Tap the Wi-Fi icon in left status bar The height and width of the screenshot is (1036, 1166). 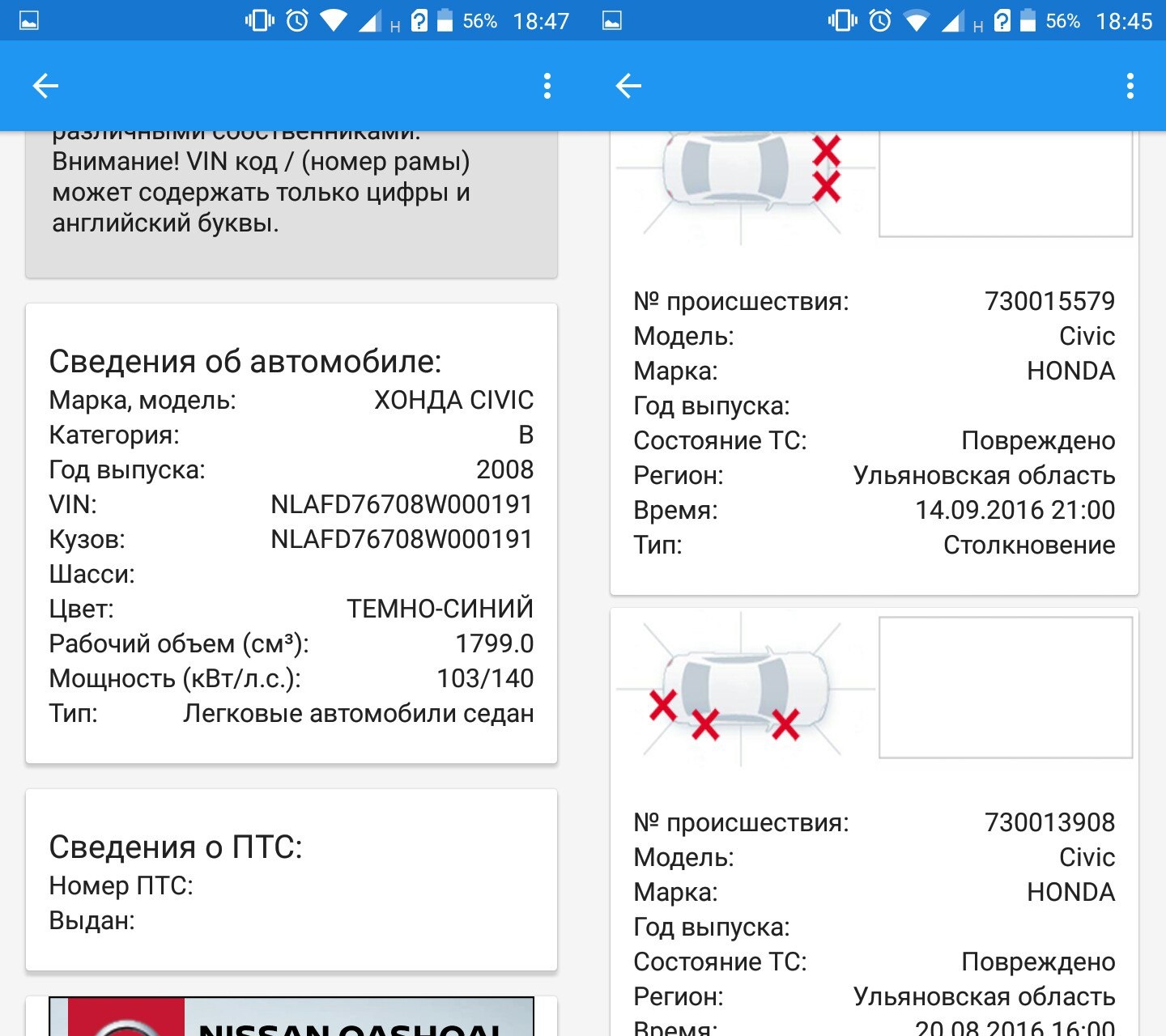(x=334, y=20)
